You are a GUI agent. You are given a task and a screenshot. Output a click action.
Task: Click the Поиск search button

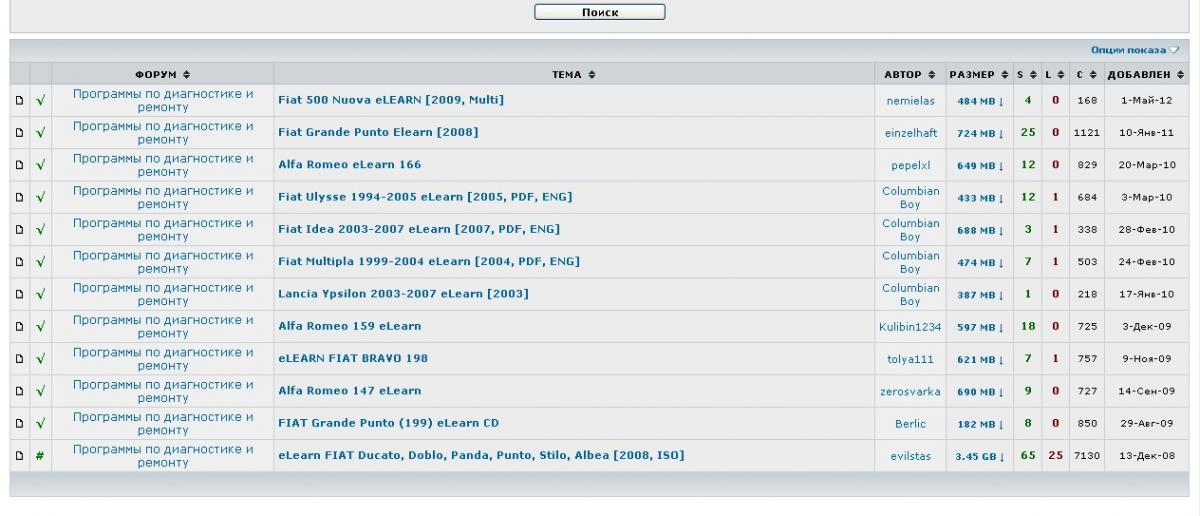600,13
